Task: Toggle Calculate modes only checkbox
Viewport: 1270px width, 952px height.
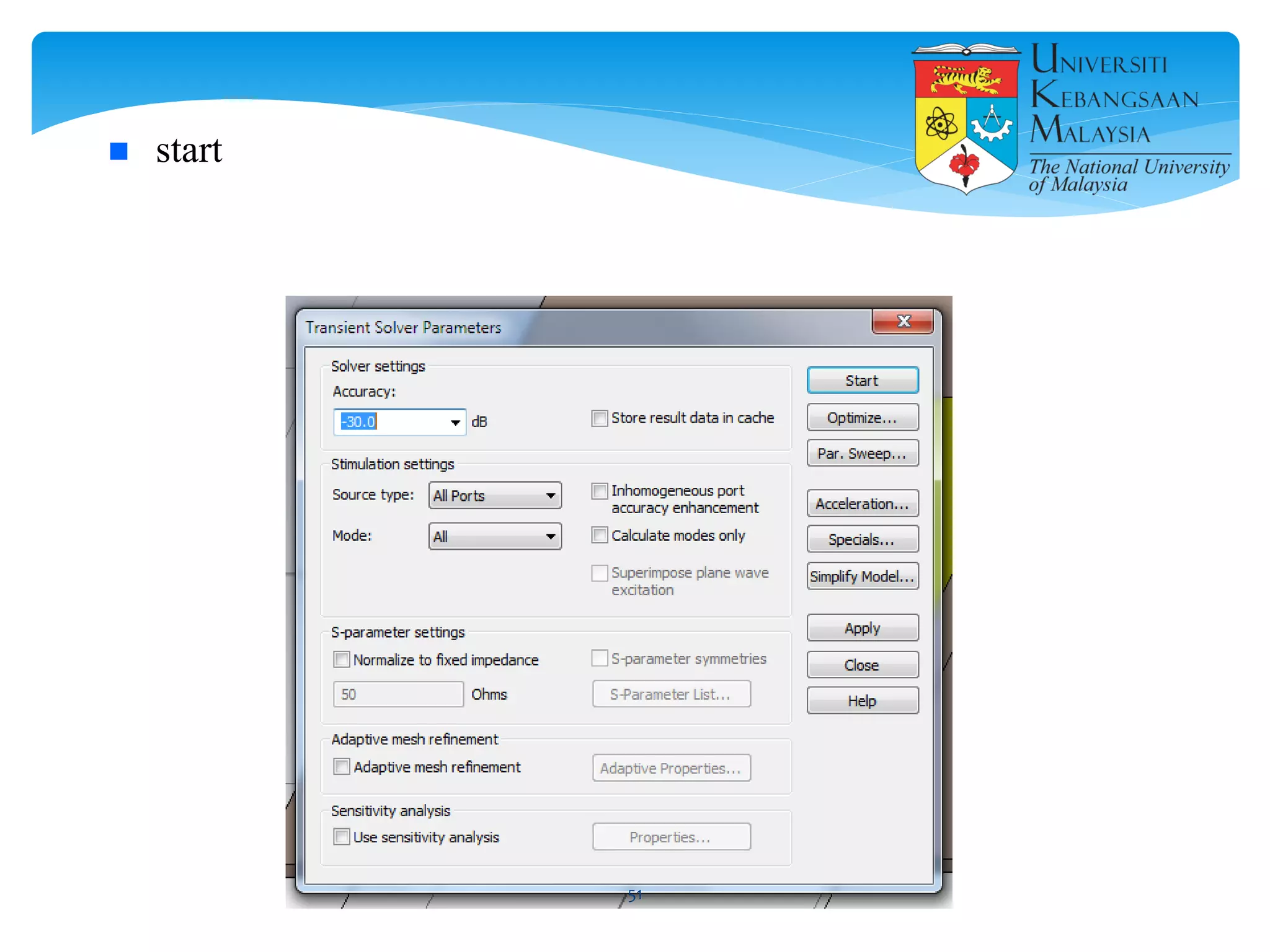Action: click(600, 535)
